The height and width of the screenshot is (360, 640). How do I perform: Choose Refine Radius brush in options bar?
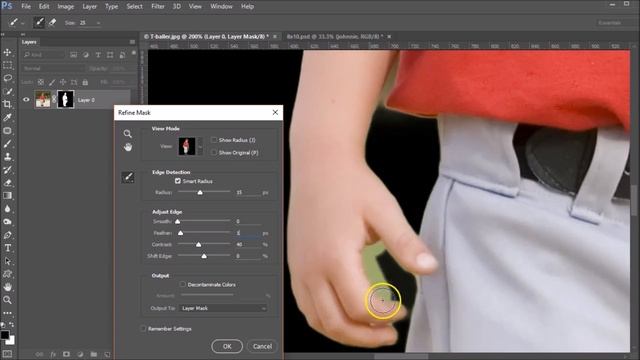(39, 22)
